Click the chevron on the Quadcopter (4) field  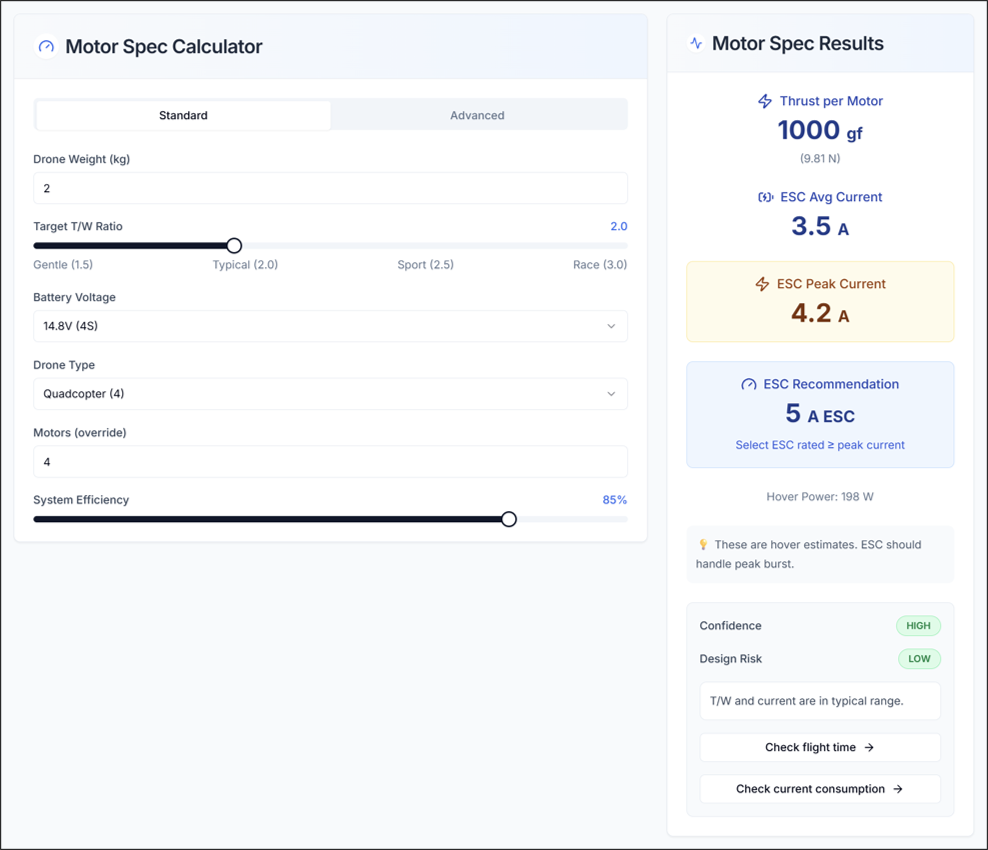[x=611, y=393]
